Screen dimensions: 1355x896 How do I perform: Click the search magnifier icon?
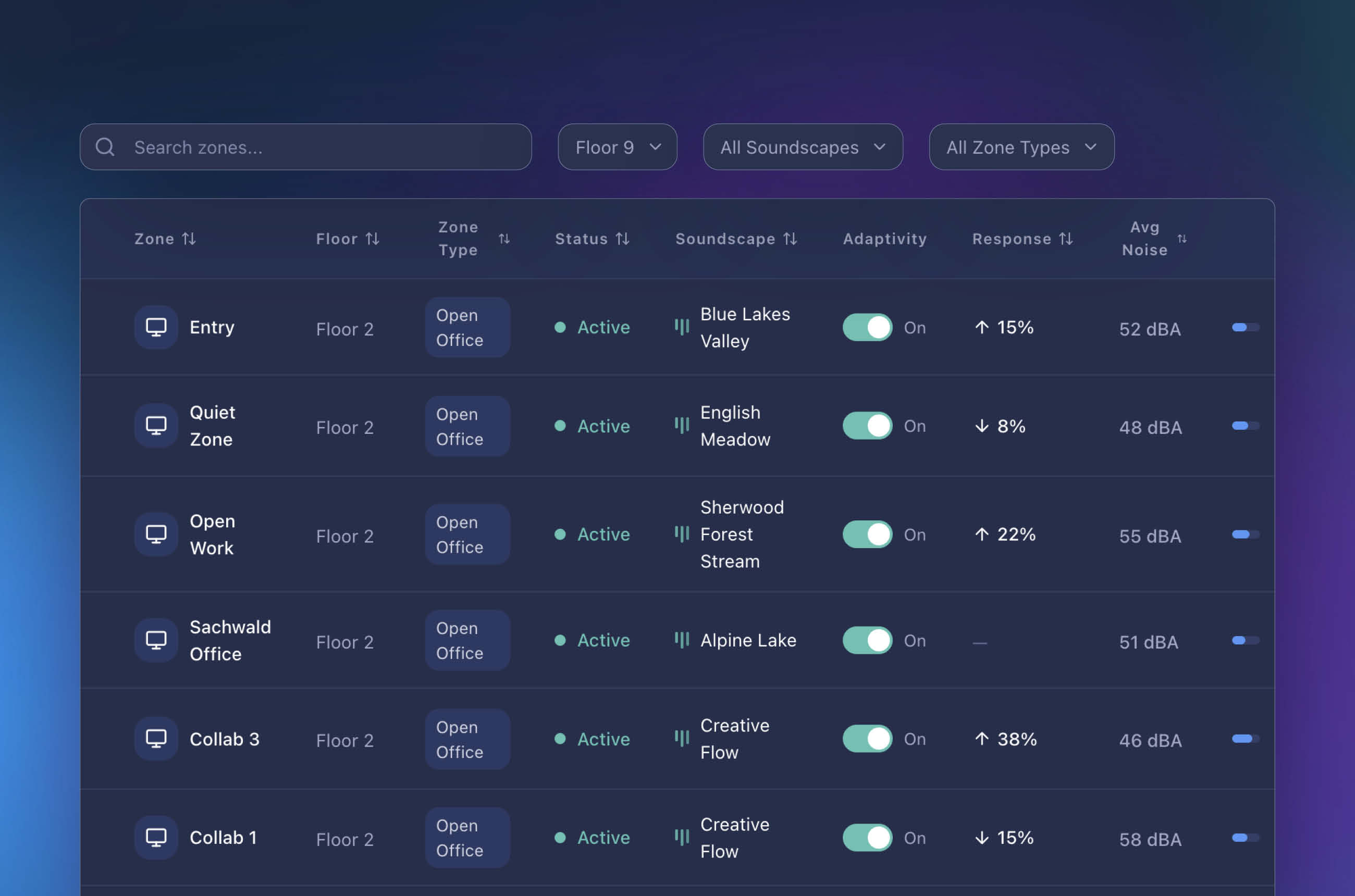(105, 147)
